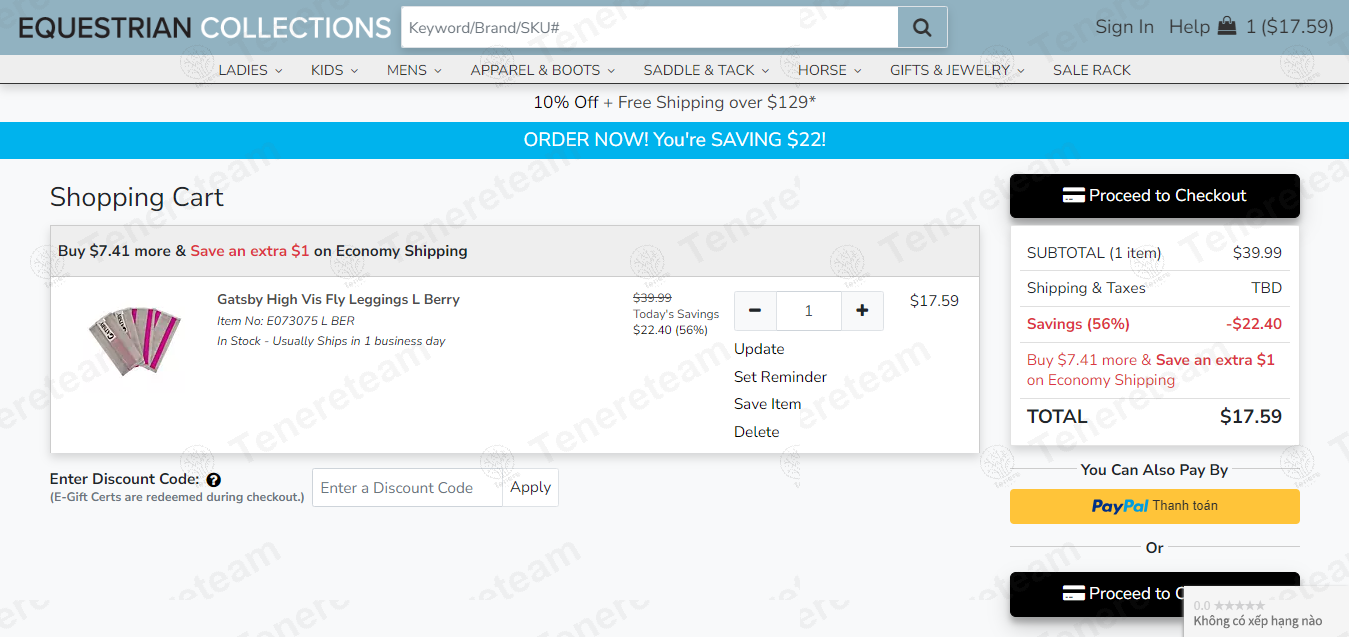Open the Saddle & Tack dropdown

click(706, 70)
